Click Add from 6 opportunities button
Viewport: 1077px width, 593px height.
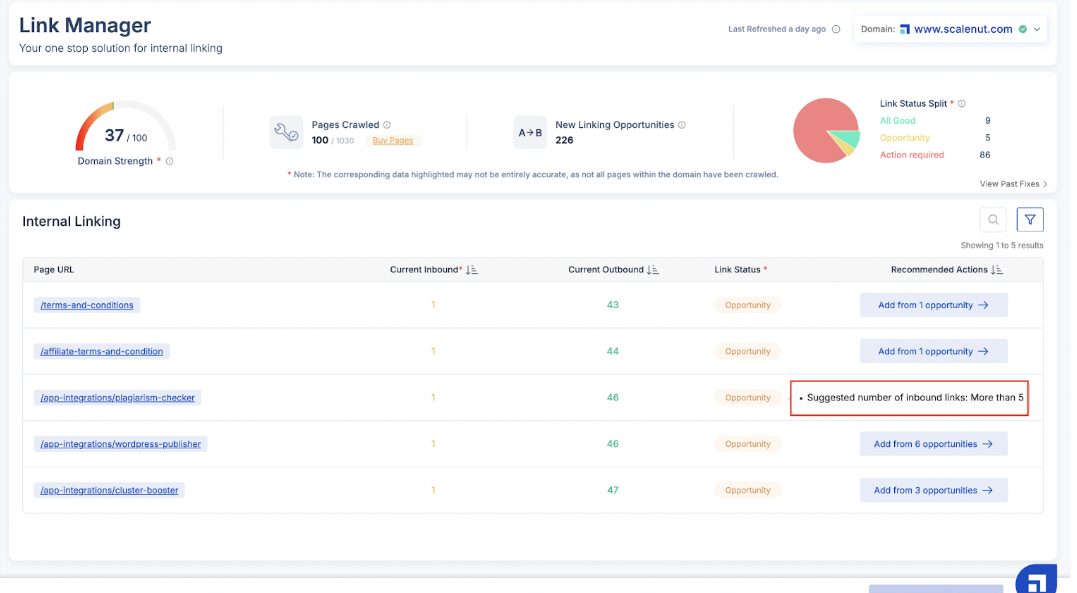click(933, 444)
